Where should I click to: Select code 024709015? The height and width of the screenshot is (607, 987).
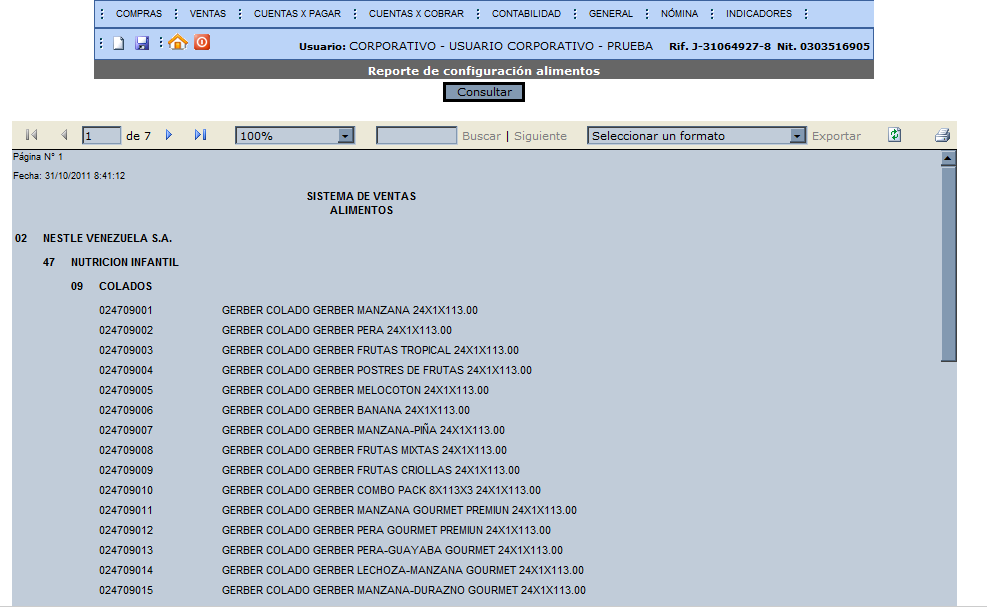pos(126,591)
